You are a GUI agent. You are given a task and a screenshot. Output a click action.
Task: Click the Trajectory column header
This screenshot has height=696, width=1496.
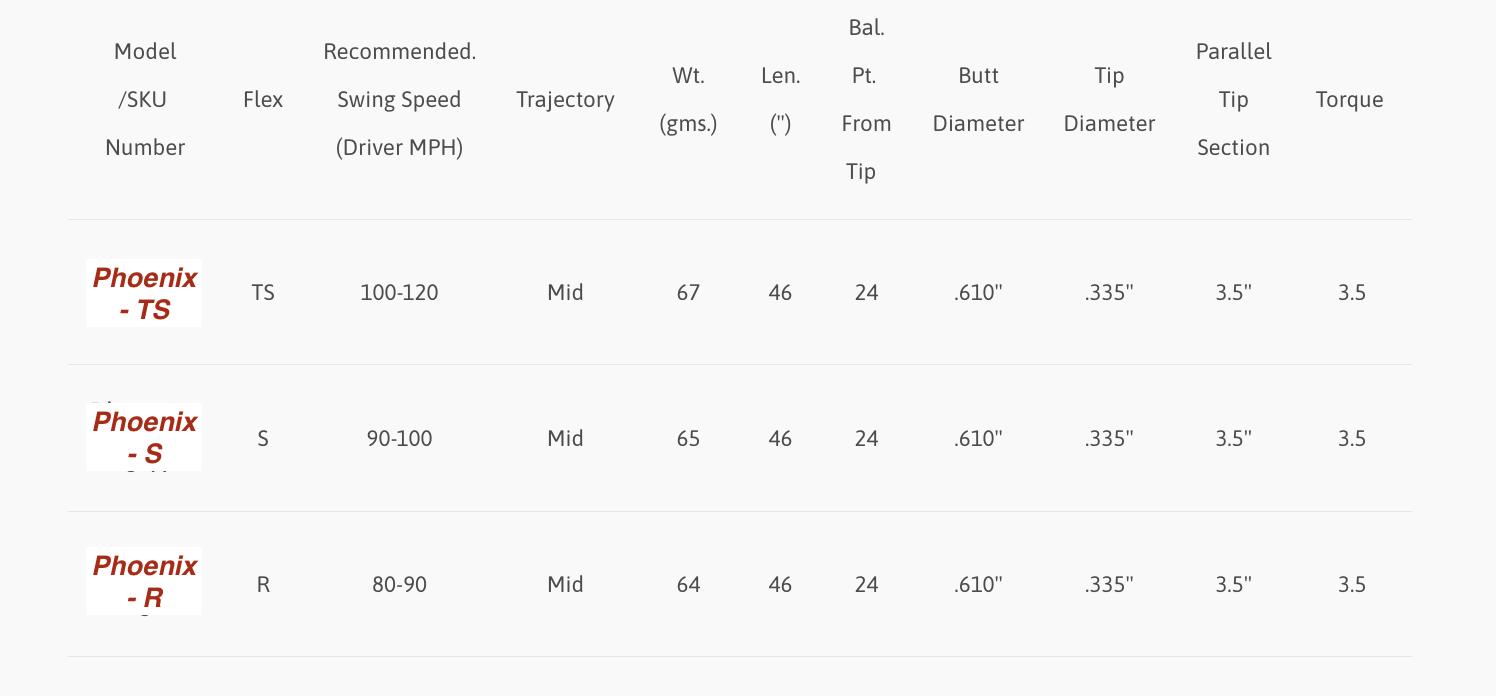tap(565, 99)
